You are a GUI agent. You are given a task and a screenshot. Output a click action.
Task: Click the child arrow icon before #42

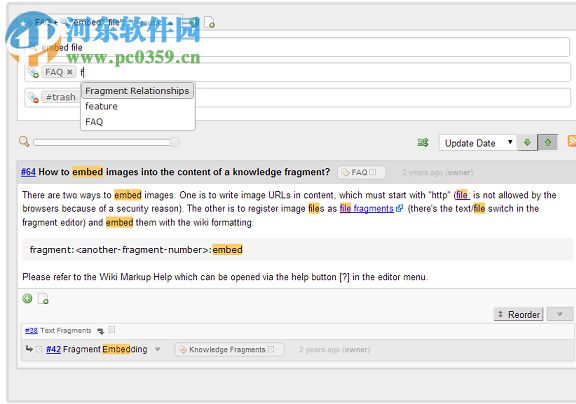[29, 349]
